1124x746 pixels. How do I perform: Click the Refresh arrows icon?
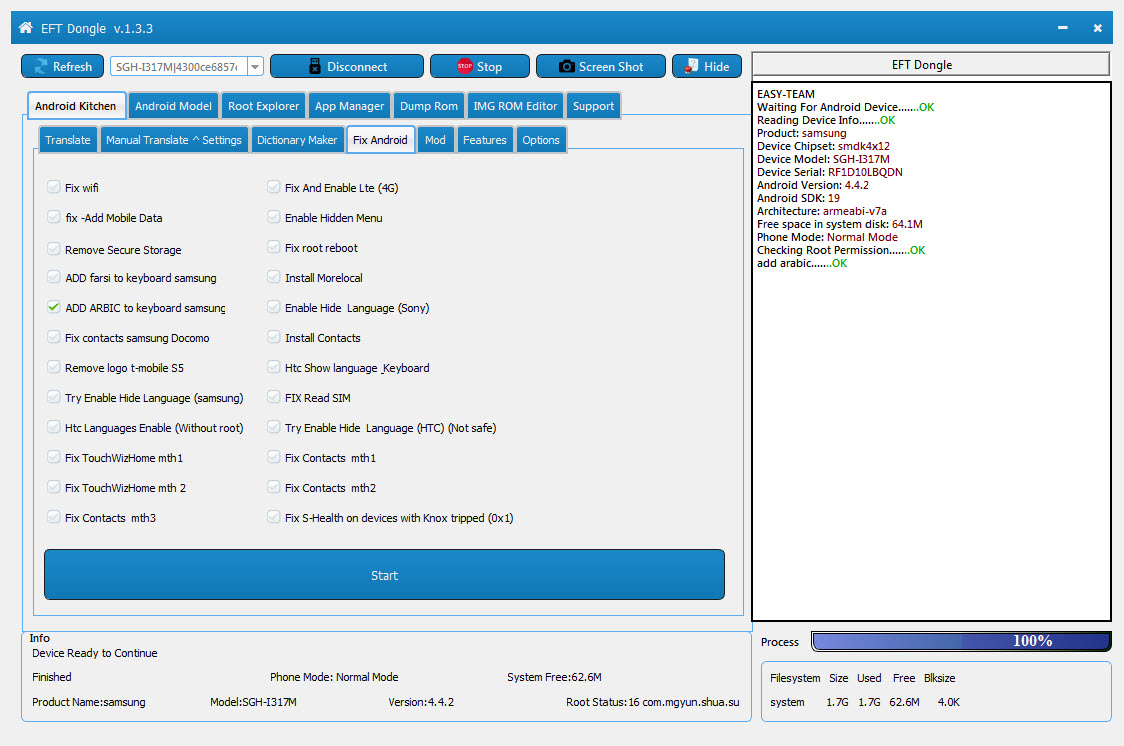[x=40, y=66]
